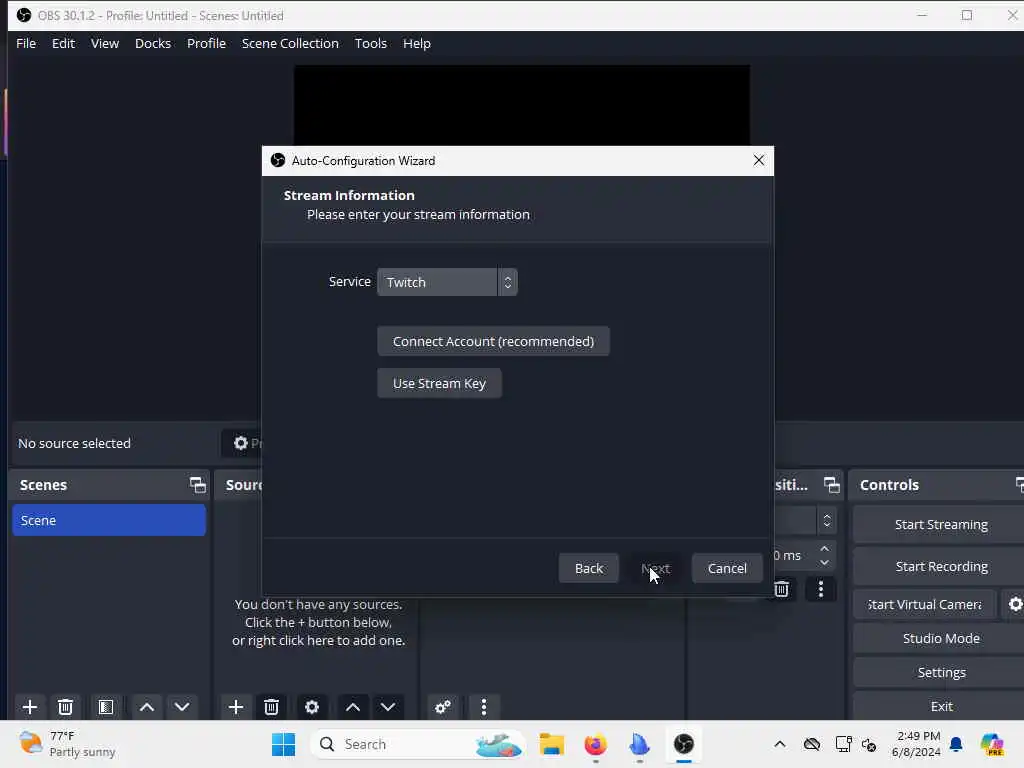The height and width of the screenshot is (768, 1024).
Task: Open the Profile menu
Action: point(206,43)
